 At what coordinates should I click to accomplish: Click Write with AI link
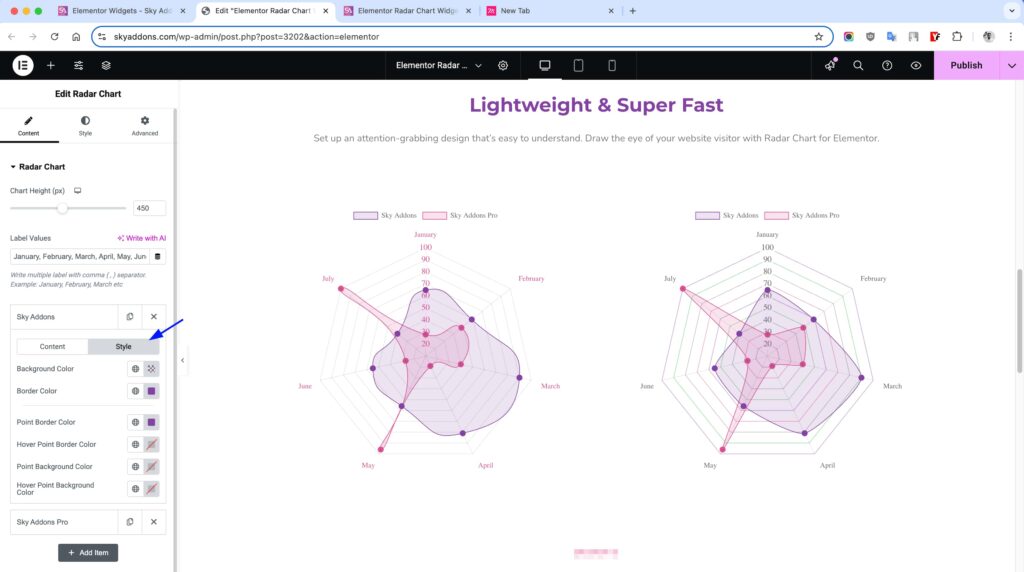point(142,238)
